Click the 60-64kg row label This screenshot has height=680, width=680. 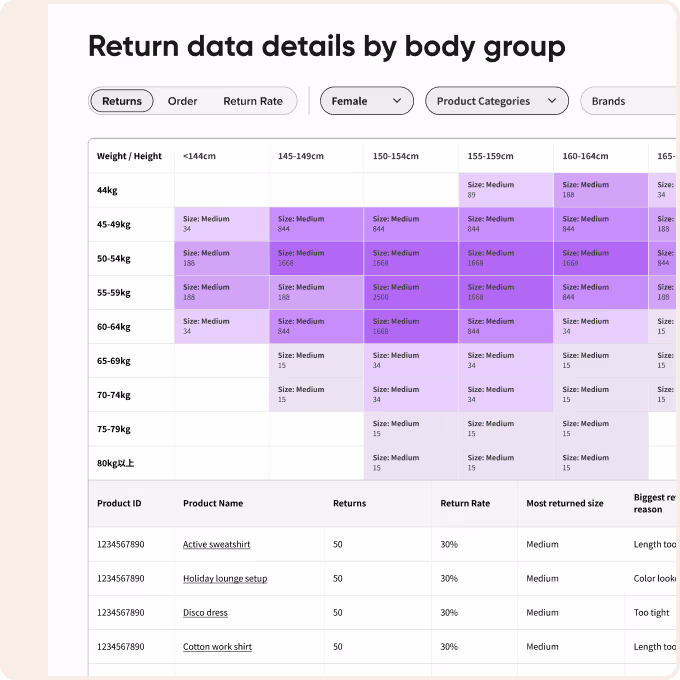(x=114, y=327)
